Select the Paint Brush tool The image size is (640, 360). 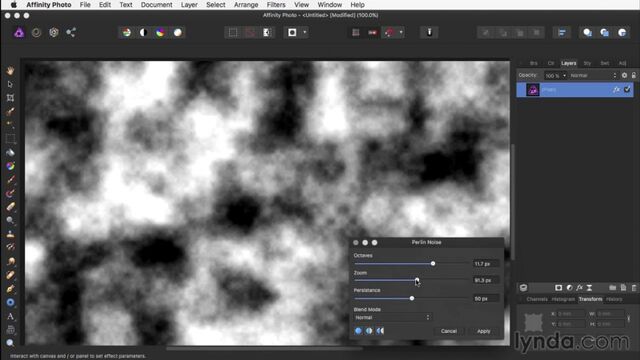10,180
